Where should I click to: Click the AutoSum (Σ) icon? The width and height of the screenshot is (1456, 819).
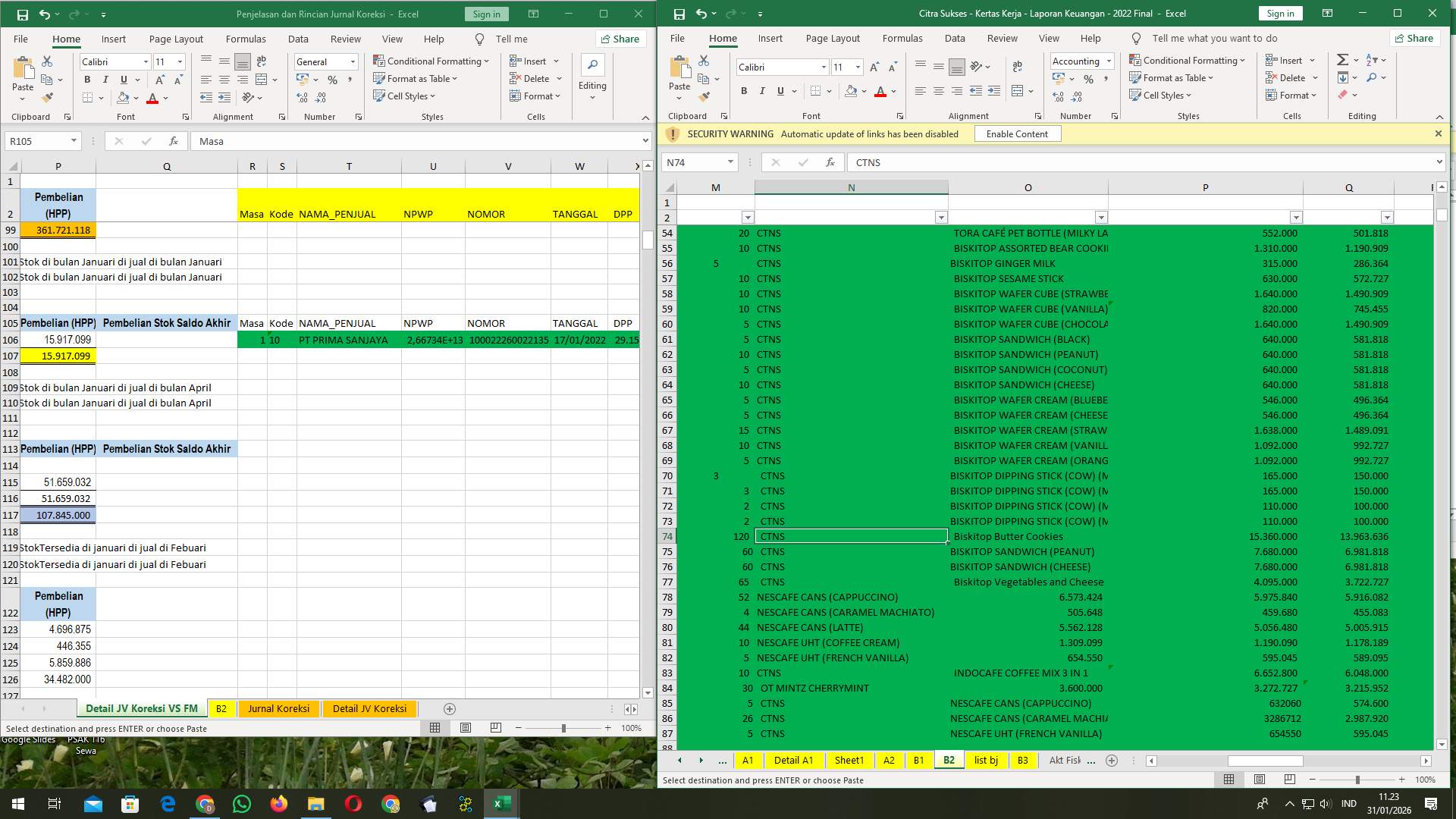click(x=1341, y=58)
